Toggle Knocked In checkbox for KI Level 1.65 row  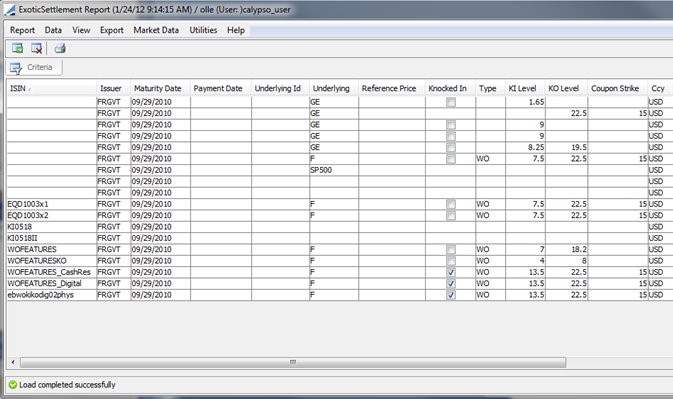click(x=451, y=102)
